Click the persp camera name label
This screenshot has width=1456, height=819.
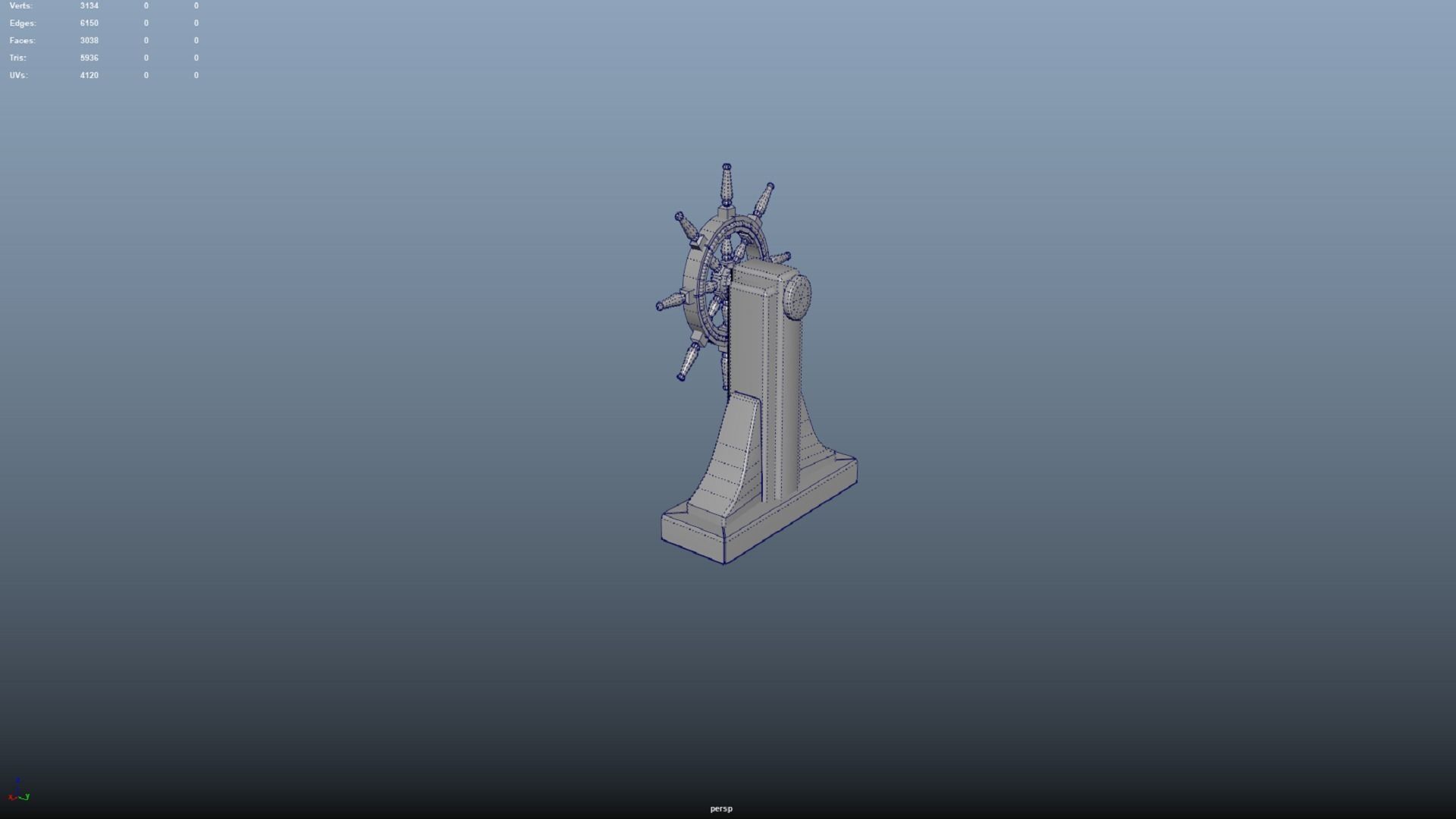[721, 808]
